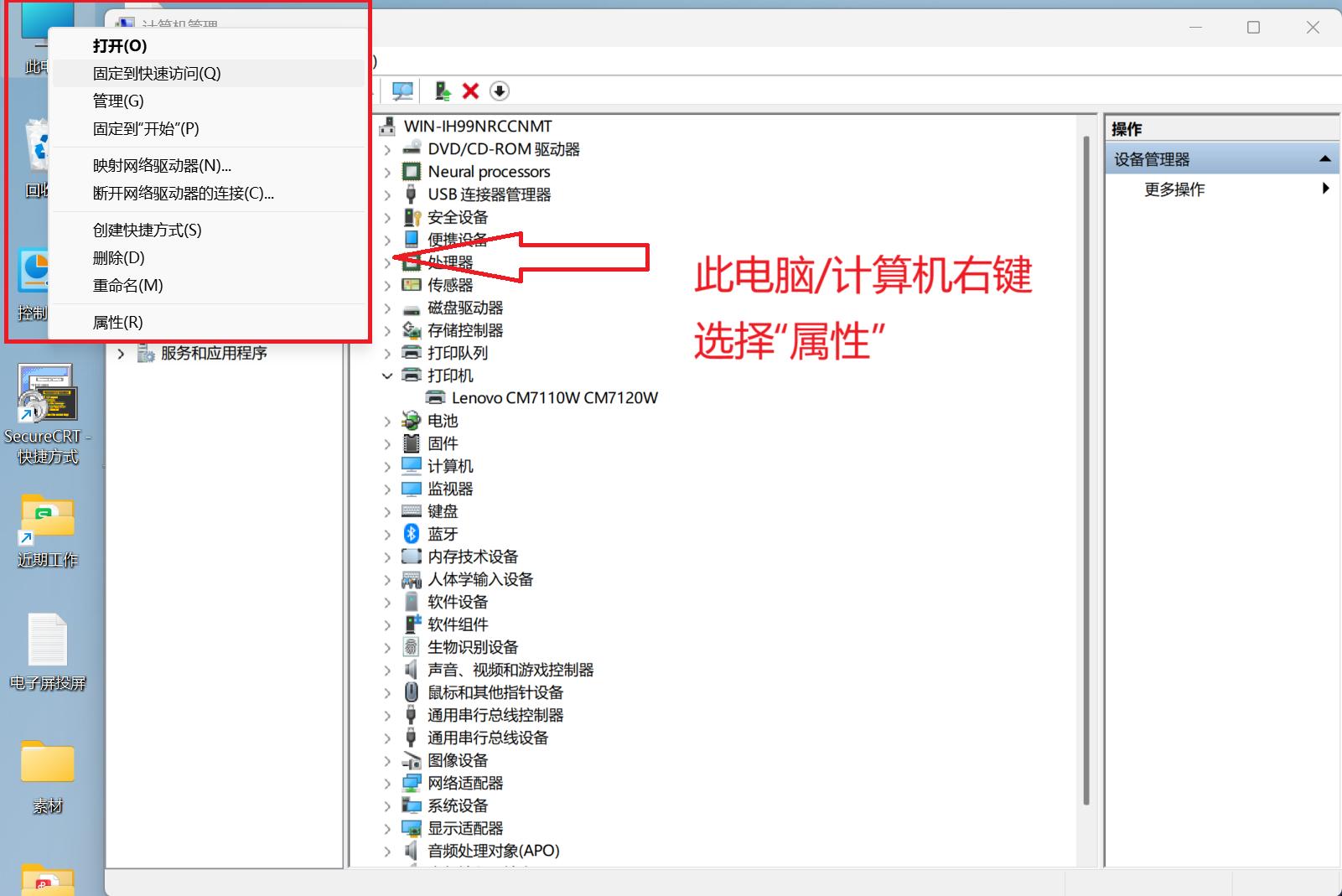The image size is (1342, 896).
Task: Expand the 蓝牙 category arrow
Action: pyautogui.click(x=387, y=534)
